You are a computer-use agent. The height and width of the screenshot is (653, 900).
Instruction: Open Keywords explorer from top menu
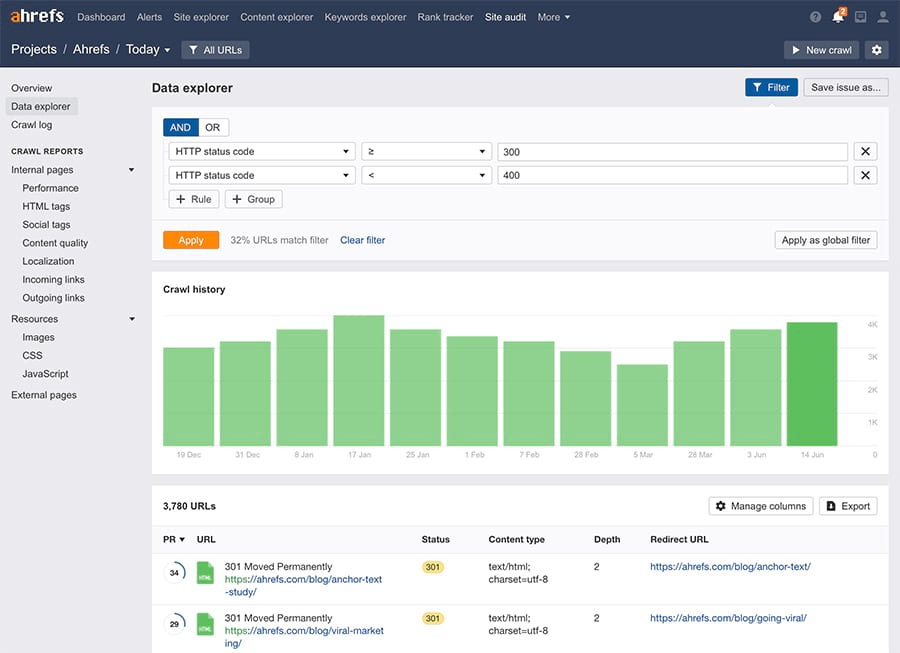tap(365, 17)
